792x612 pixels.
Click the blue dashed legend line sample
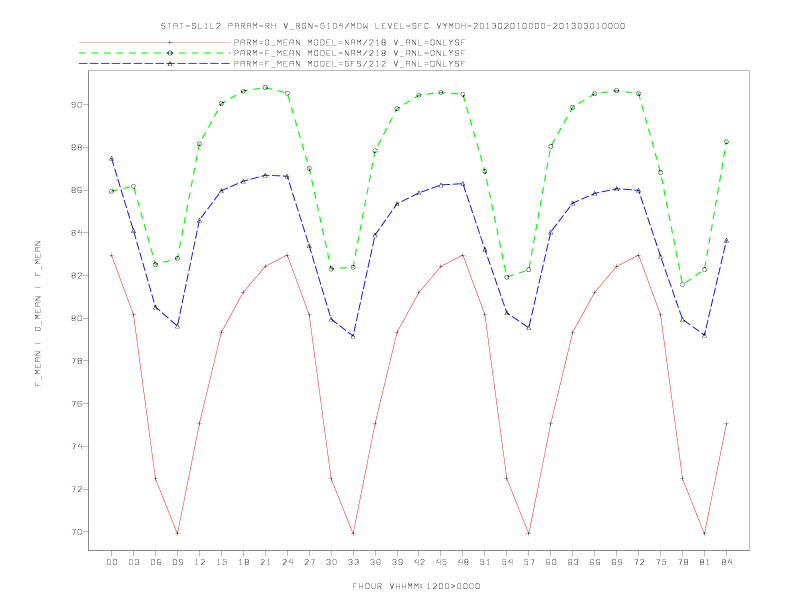click(x=155, y=64)
